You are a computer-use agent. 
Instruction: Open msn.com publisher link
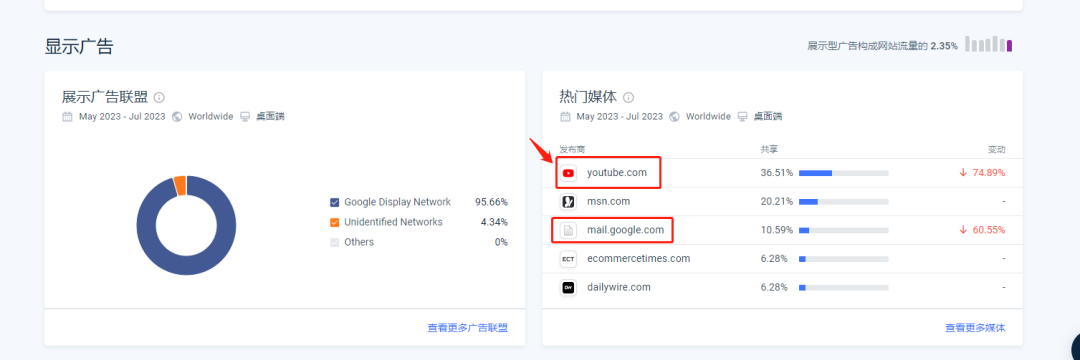click(x=608, y=202)
